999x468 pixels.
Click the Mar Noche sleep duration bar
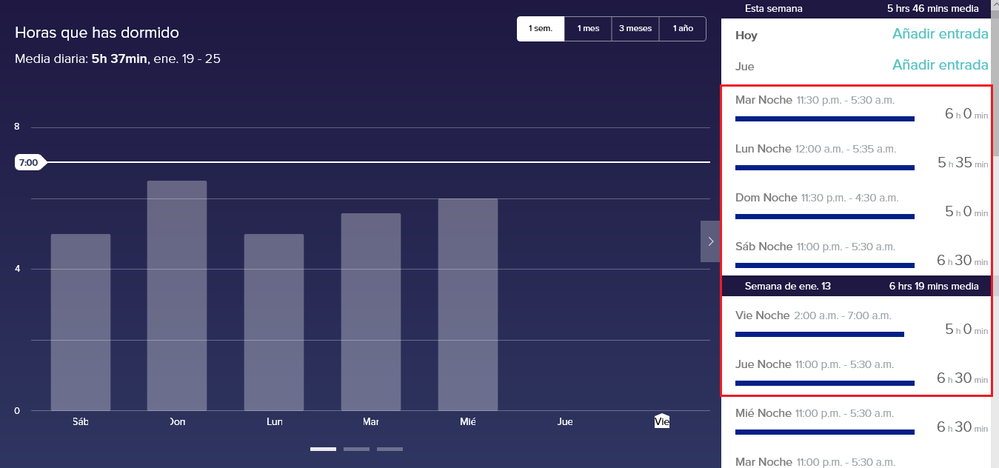824,118
